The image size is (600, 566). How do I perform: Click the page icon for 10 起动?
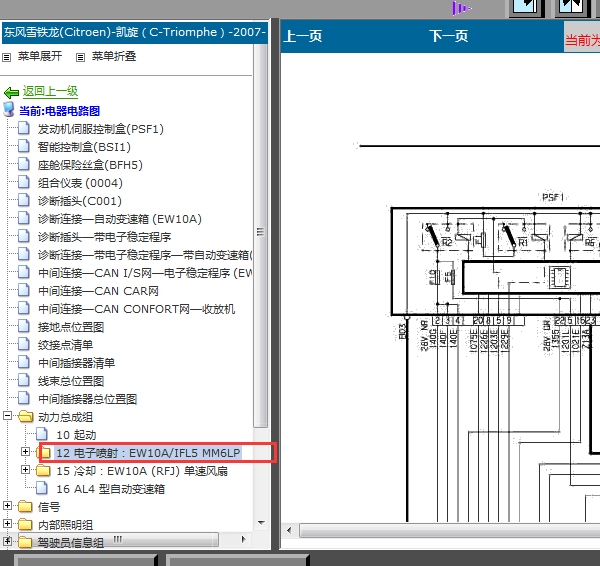42,434
